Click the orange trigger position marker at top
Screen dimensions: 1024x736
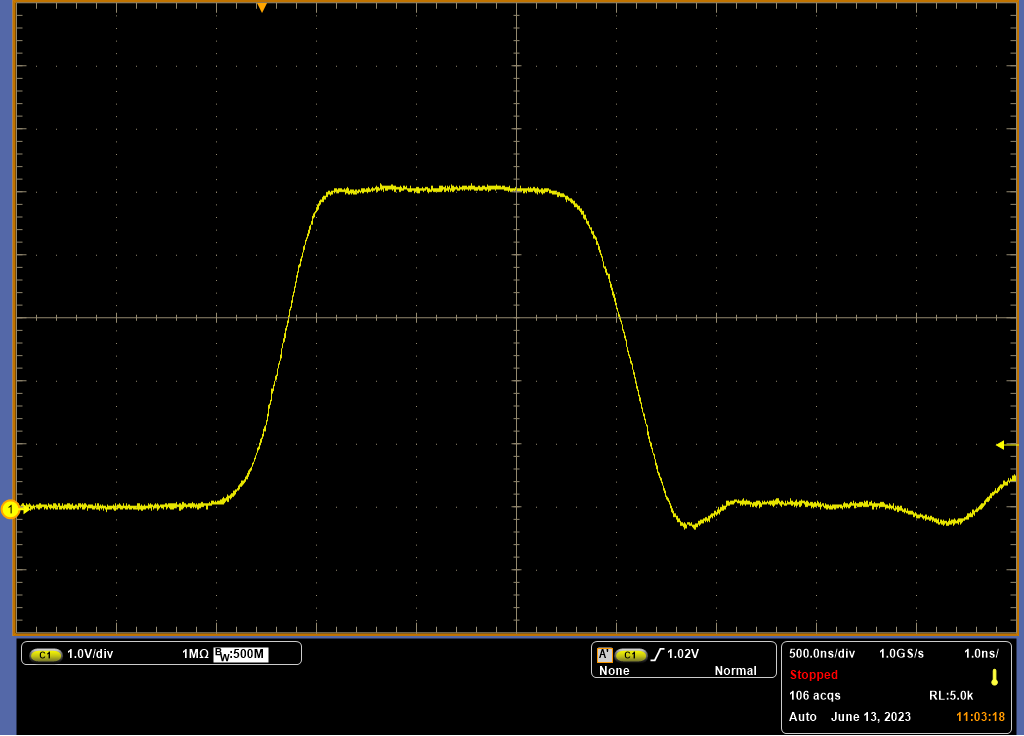(x=261, y=7)
